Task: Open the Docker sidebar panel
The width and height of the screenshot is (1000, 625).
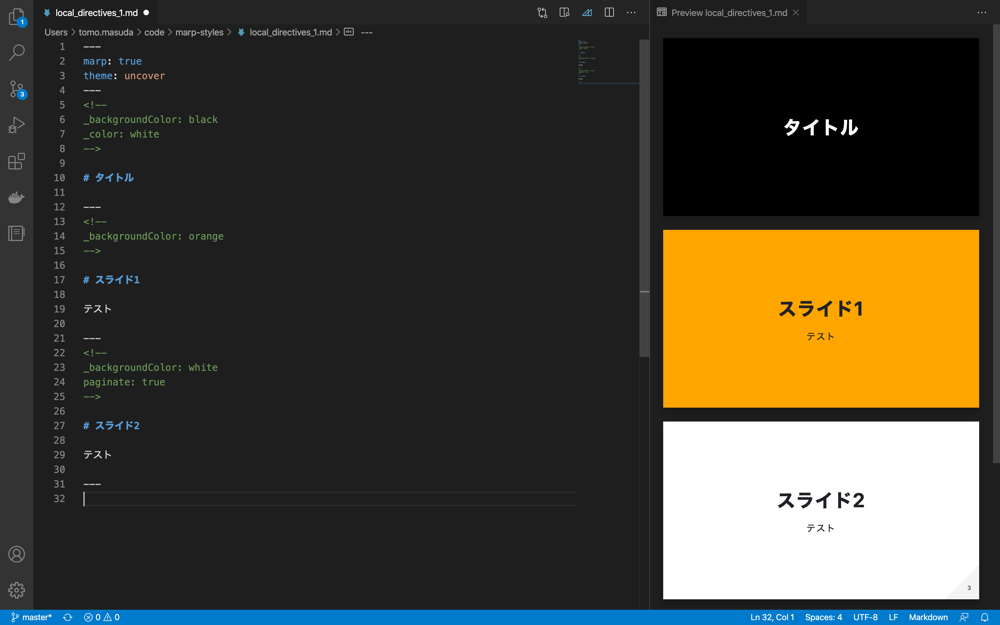Action: (16, 197)
